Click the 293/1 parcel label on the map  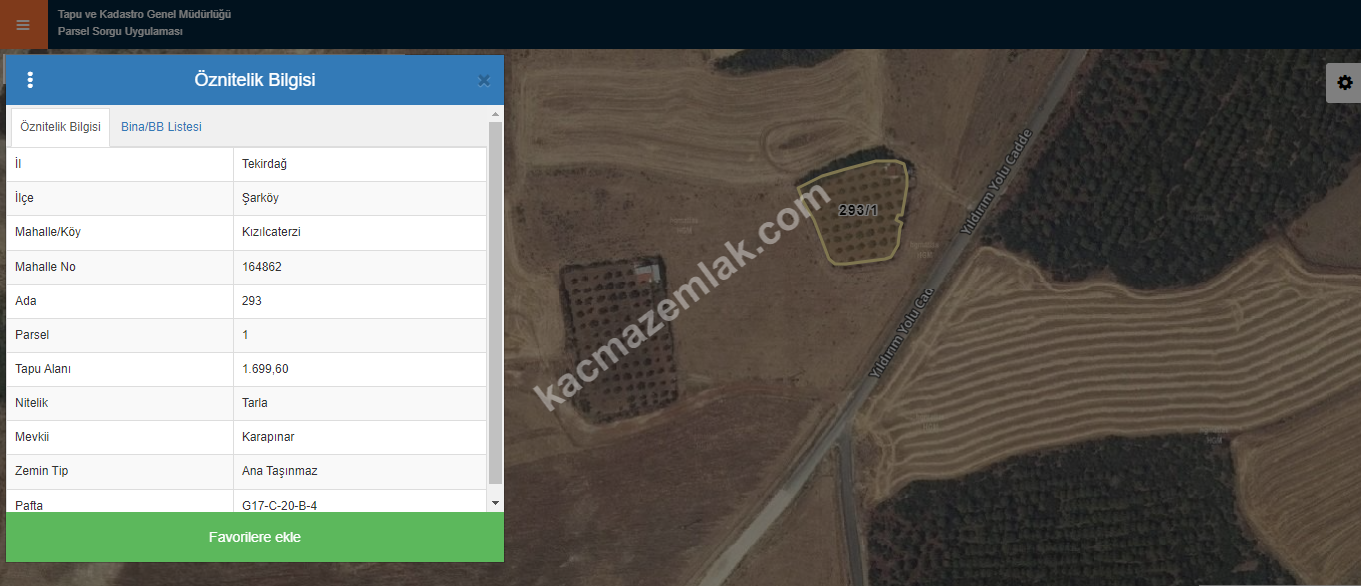coord(858,210)
